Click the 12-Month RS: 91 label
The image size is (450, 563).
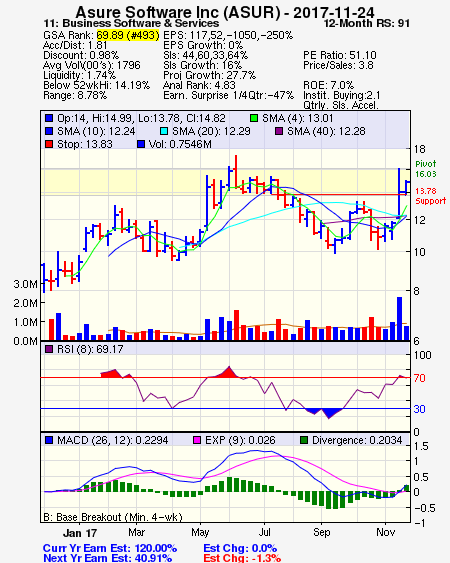click(x=367, y=23)
